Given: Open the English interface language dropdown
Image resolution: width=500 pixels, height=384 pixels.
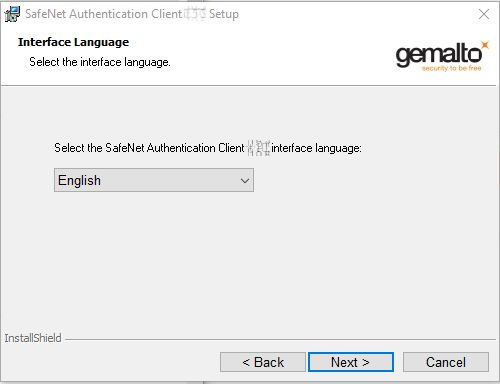Looking at the screenshot, I should [154, 180].
